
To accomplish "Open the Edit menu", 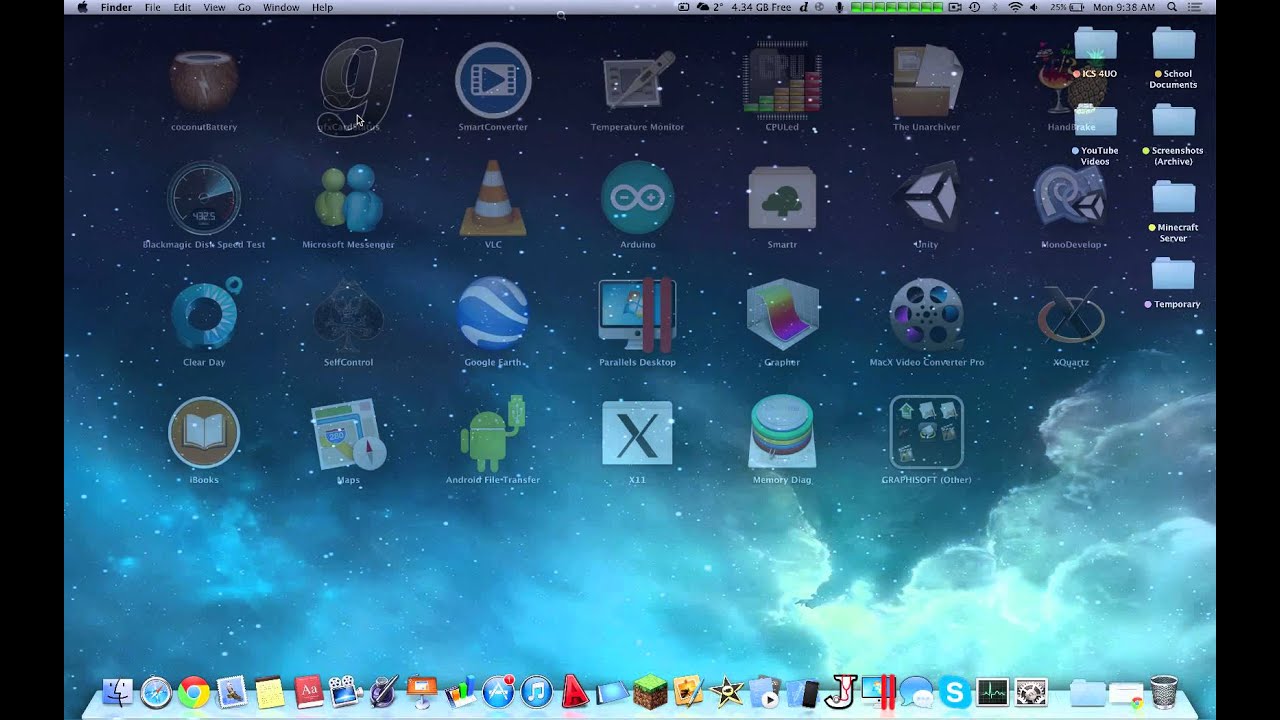I will (182, 7).
